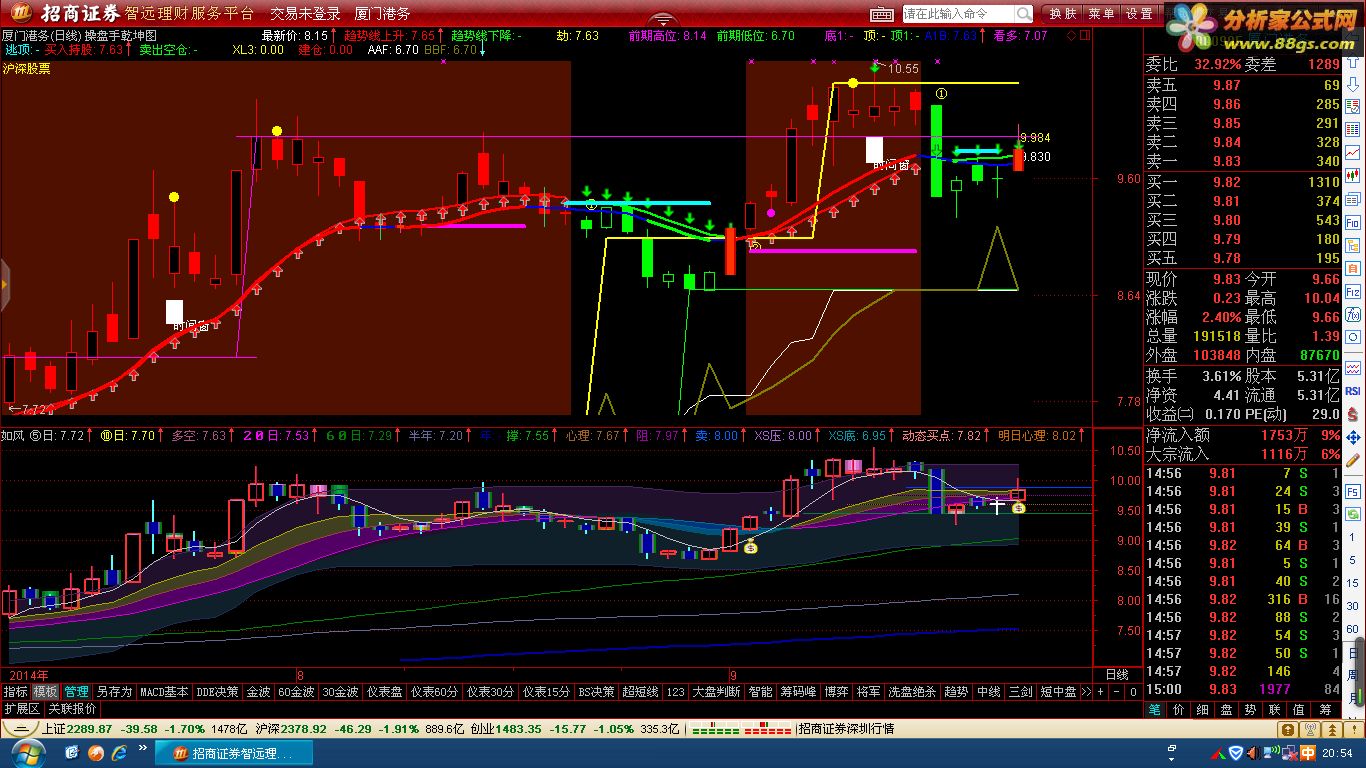
Task: Open the 交易未登录 menu
Action: pyautogui.click(x=305, y=14)
